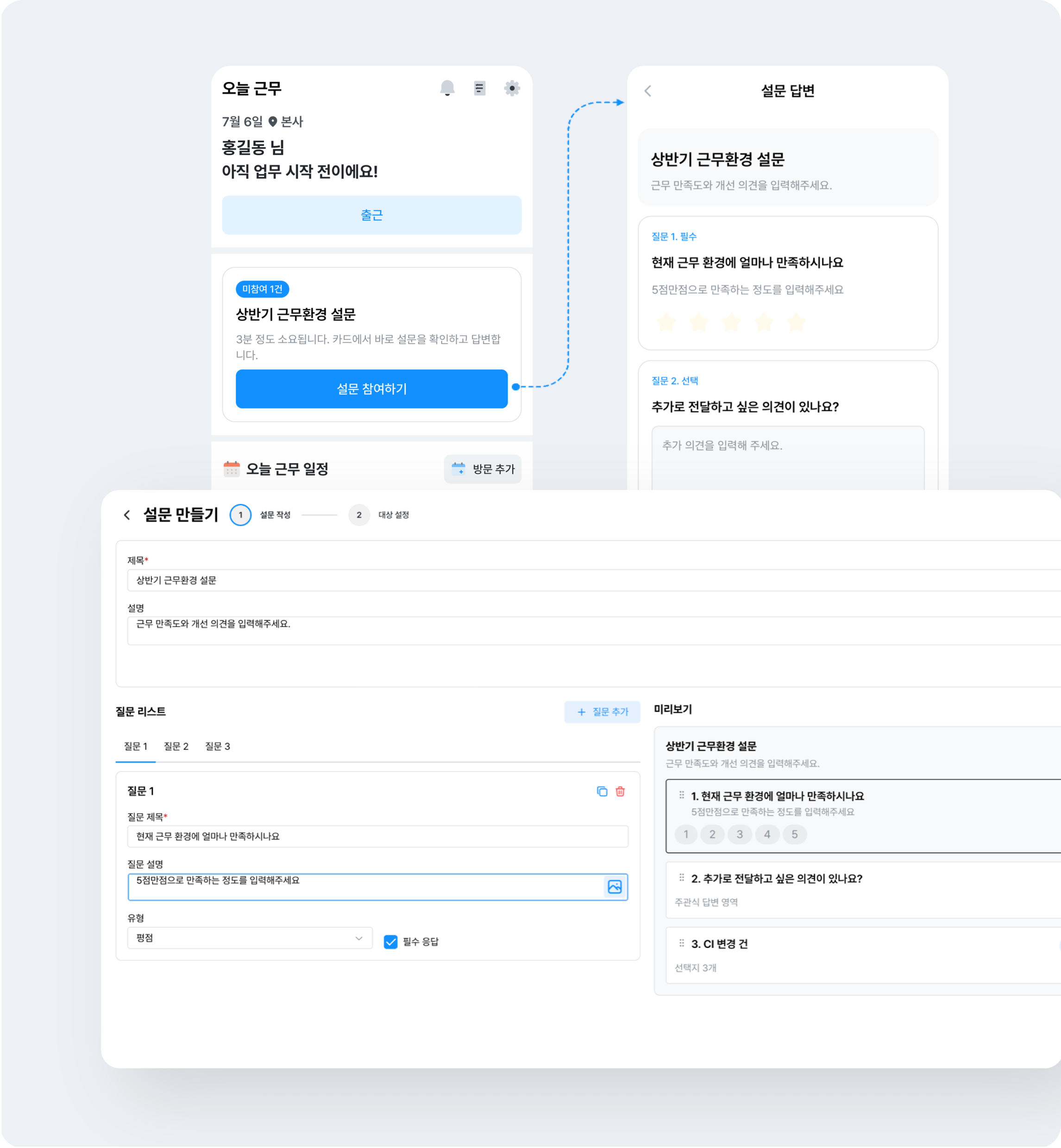Screen dimensions: 1061x1148
Task: Click the 방문 추가 button
Action: (x=482, y=469)
